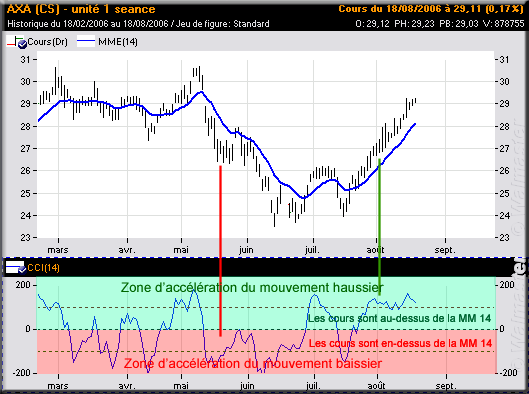
Task: Select the MME(14) blue line swatch
Action: [x=86, y=42]
